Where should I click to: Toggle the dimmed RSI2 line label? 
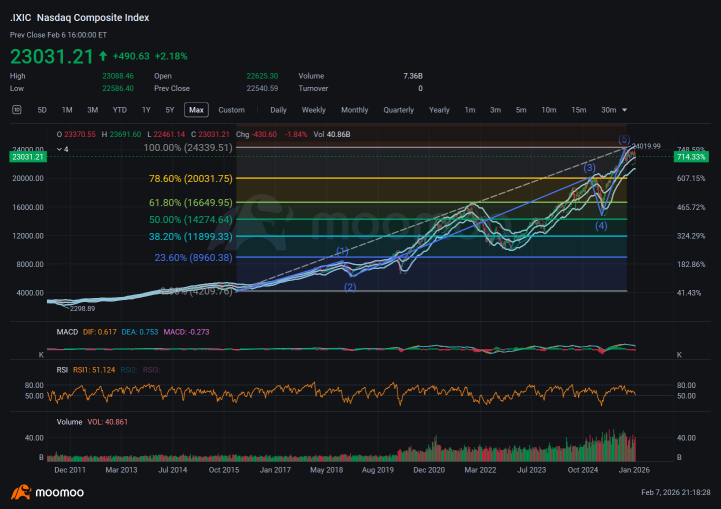tap(129, 370)
